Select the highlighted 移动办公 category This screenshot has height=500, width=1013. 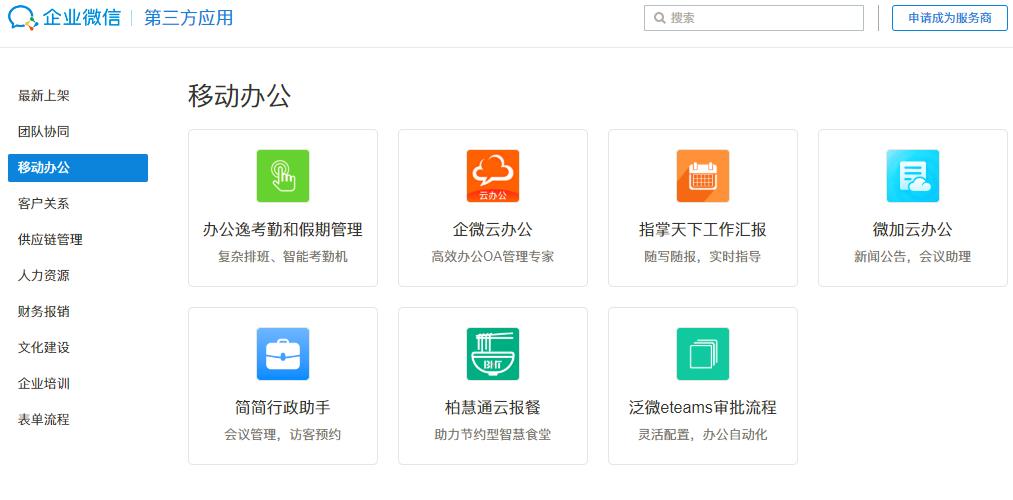[x=78, y=168]
